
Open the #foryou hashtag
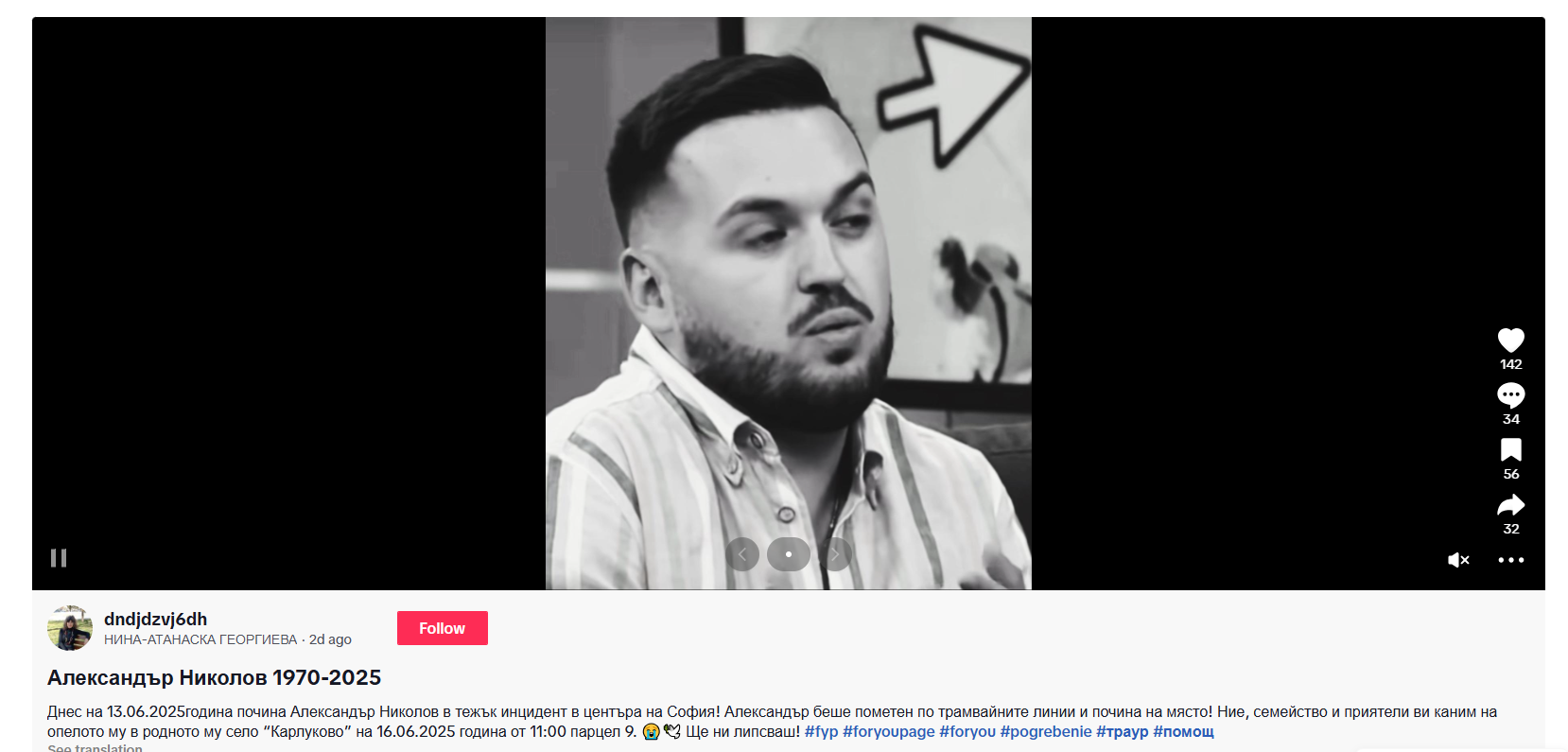pyautogui.click(x=967, y=731)
